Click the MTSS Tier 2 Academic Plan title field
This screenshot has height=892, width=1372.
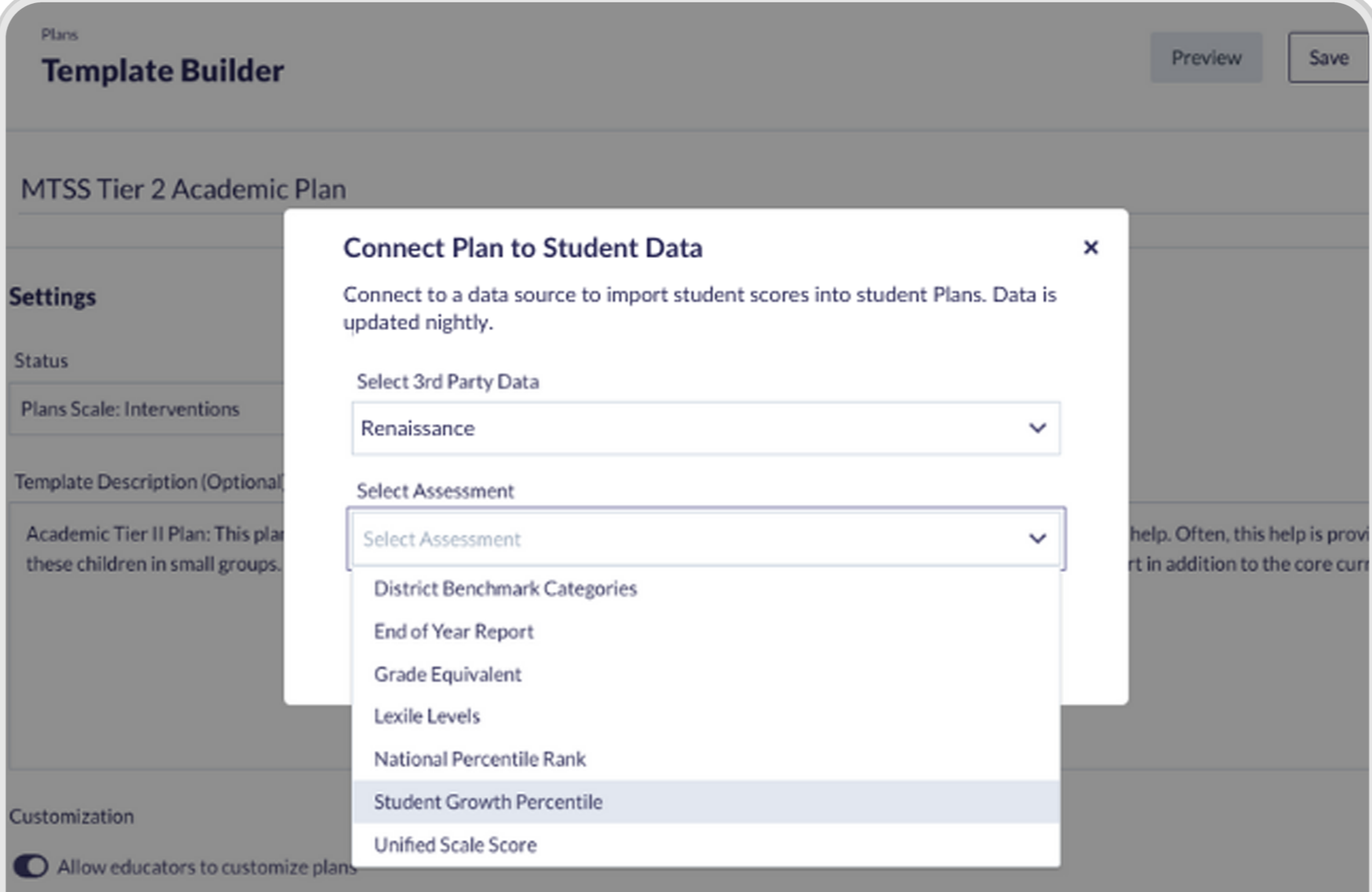coord(183,190)
